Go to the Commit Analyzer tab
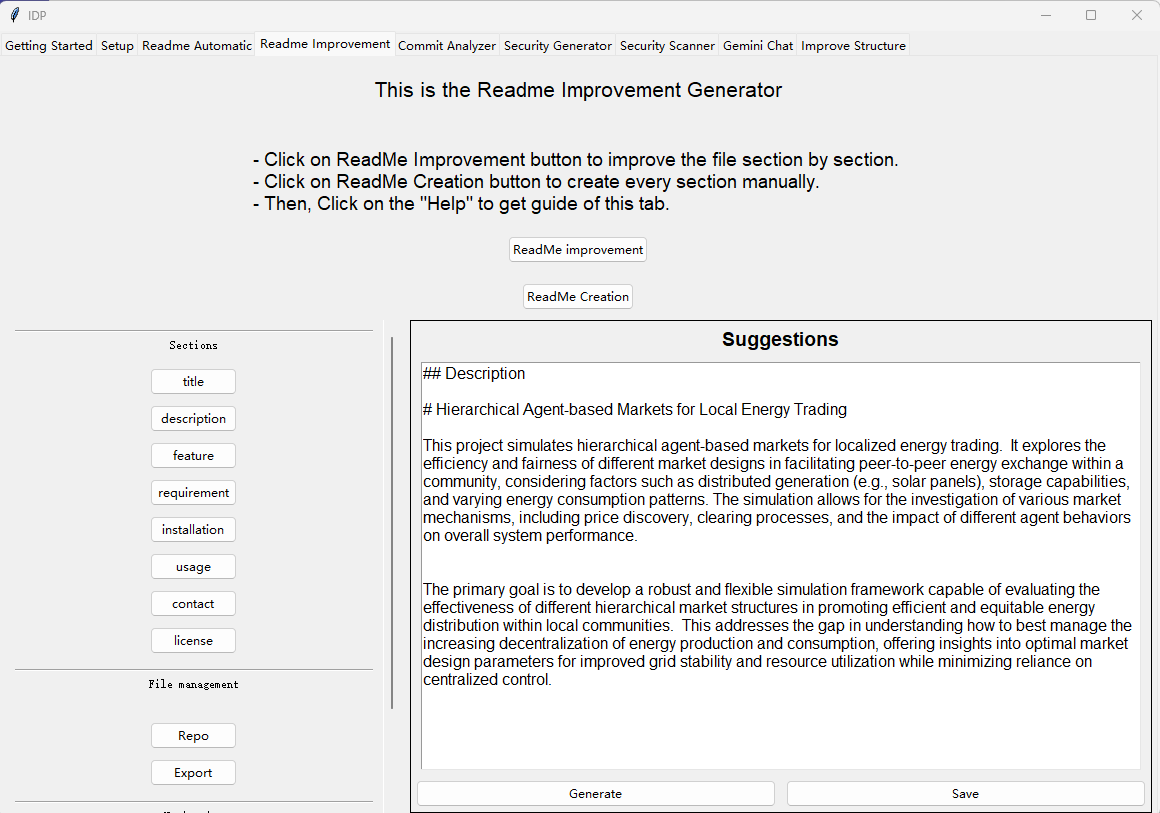Screen dimensions: 1160x813 point(447,46)
